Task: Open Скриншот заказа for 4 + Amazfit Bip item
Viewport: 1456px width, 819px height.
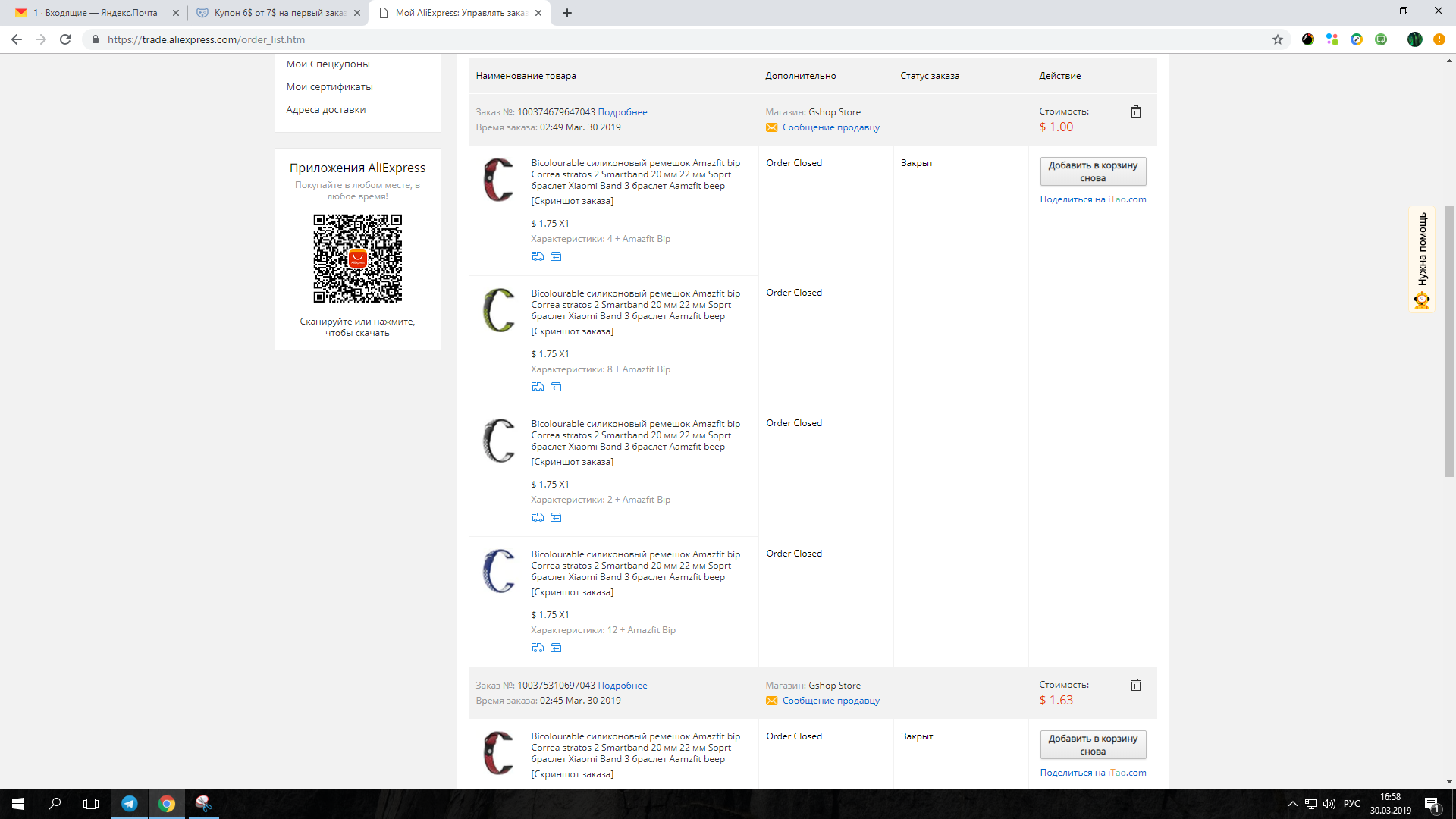Action: tap(573, 201)
